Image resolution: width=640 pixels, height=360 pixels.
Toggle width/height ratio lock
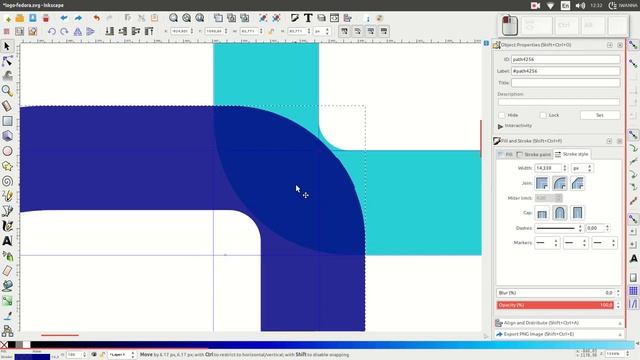coord(271,31)
